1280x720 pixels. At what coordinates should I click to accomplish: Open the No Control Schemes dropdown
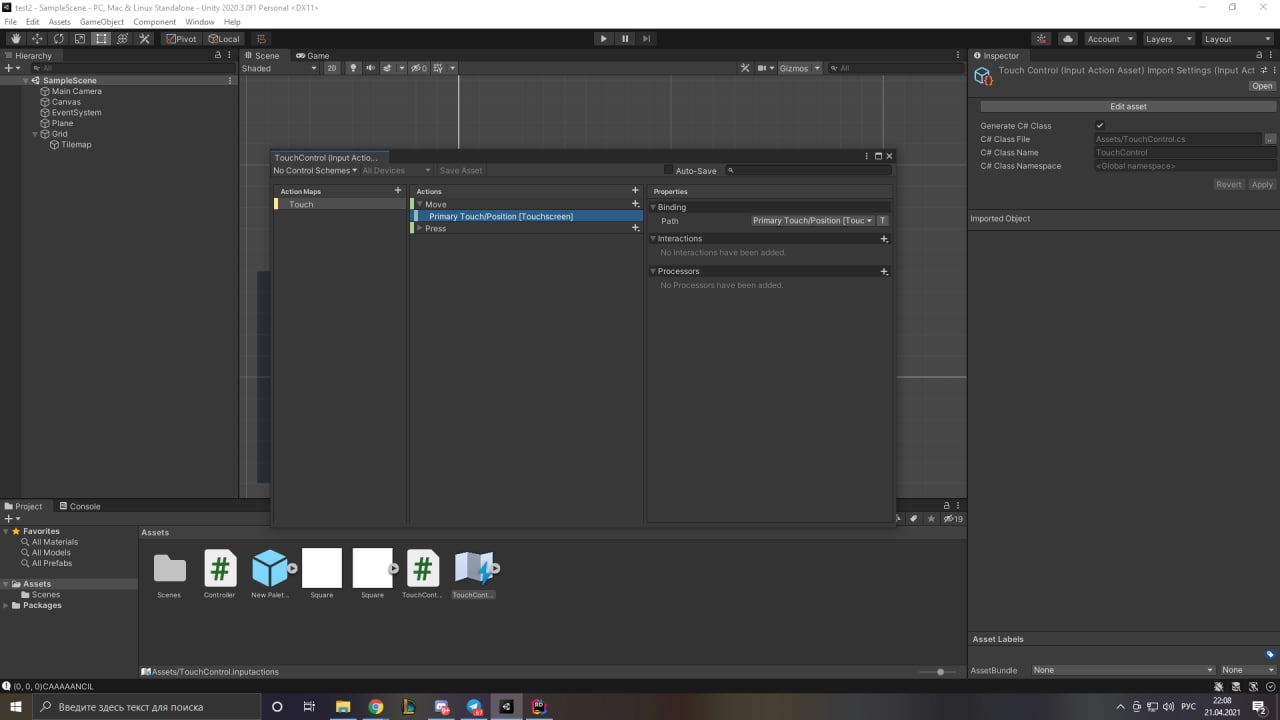315,170
